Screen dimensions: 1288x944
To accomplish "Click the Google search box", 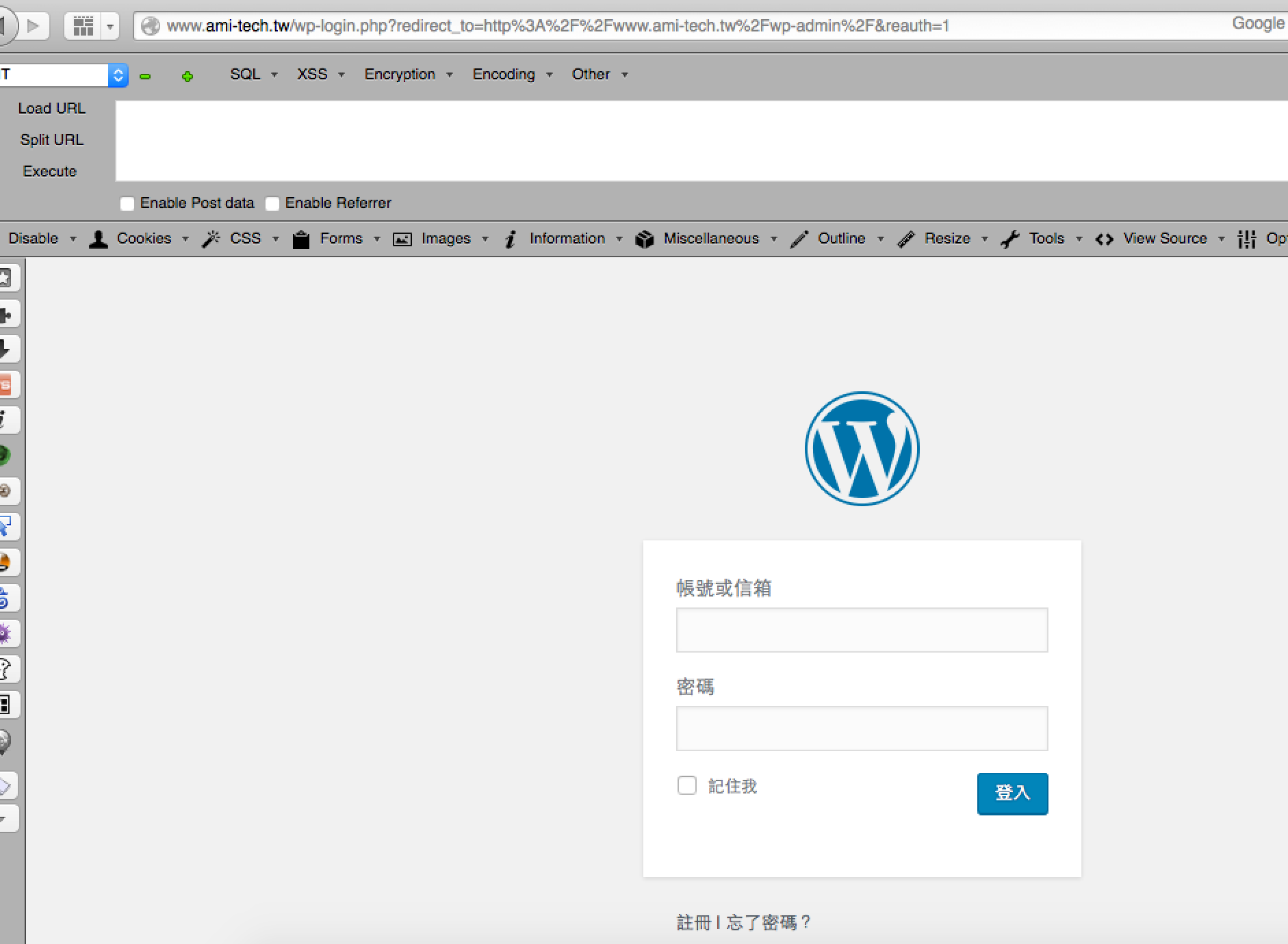I will [1258, 25].
